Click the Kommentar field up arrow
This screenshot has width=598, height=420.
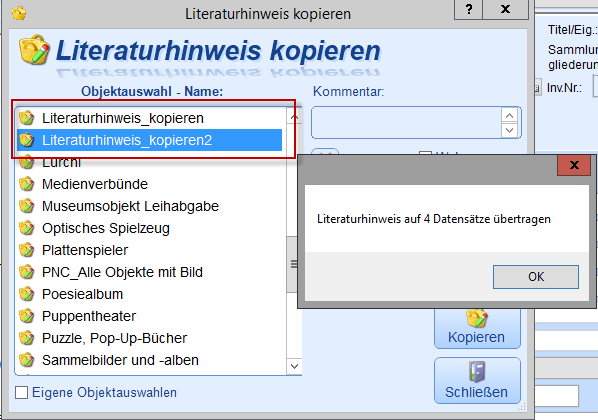click(x=509, y=115)
